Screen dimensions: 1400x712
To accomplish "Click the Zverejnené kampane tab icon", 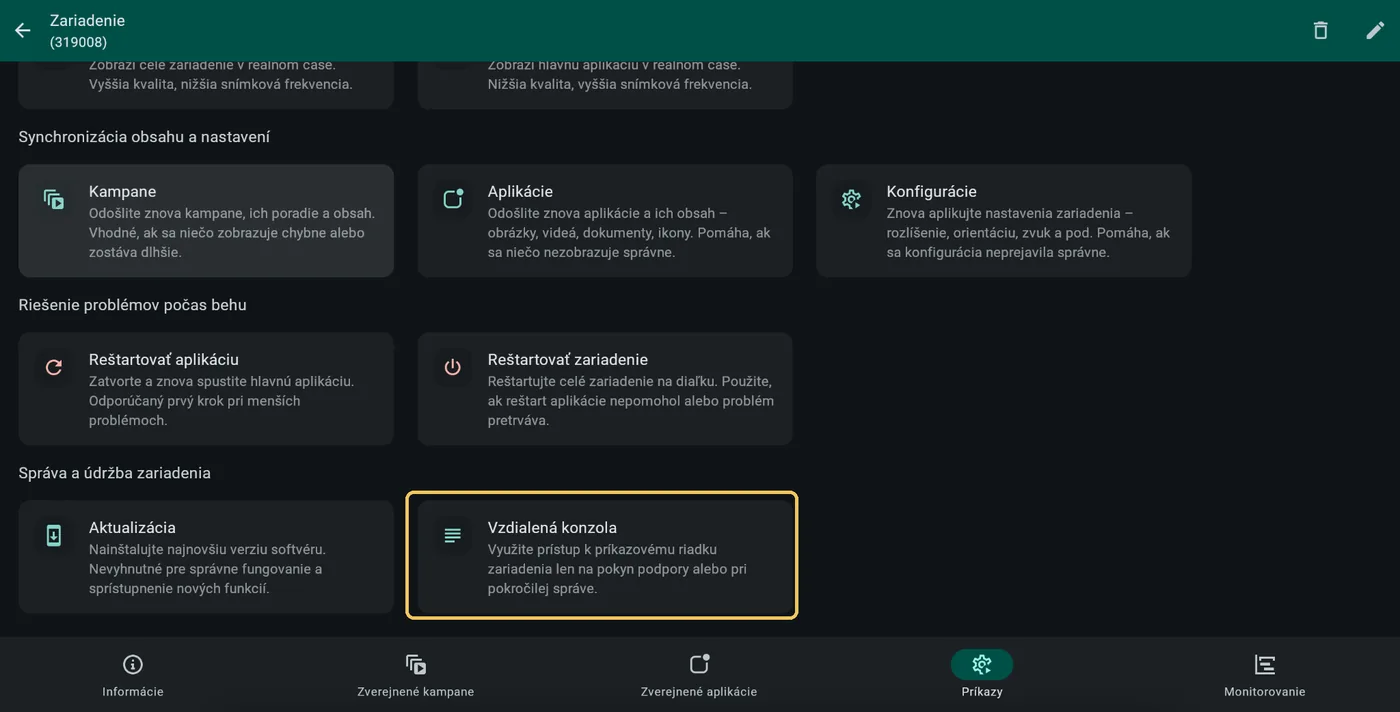I will click(416, 664).
